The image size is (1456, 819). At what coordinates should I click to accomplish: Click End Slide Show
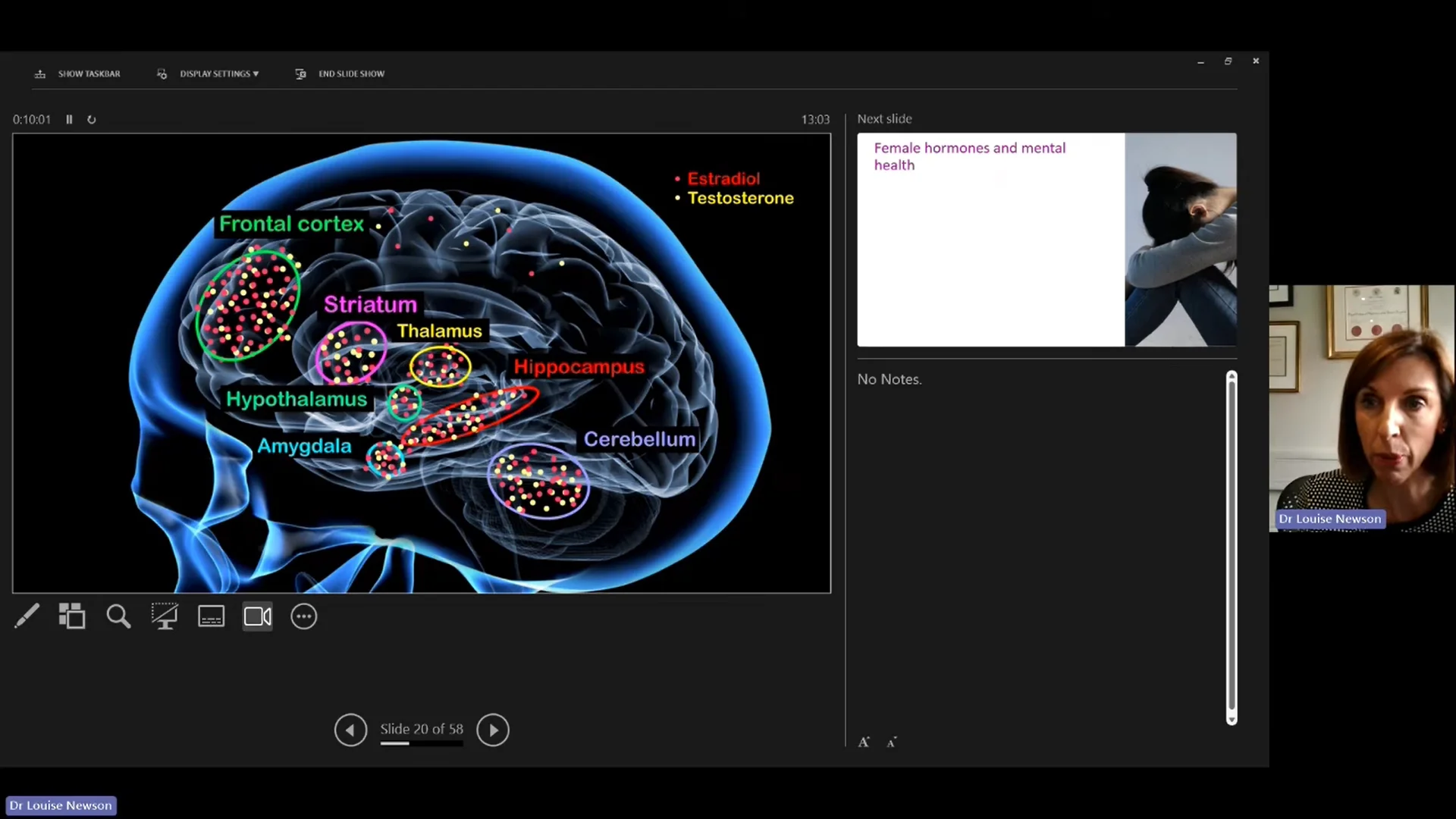(340, 74)
